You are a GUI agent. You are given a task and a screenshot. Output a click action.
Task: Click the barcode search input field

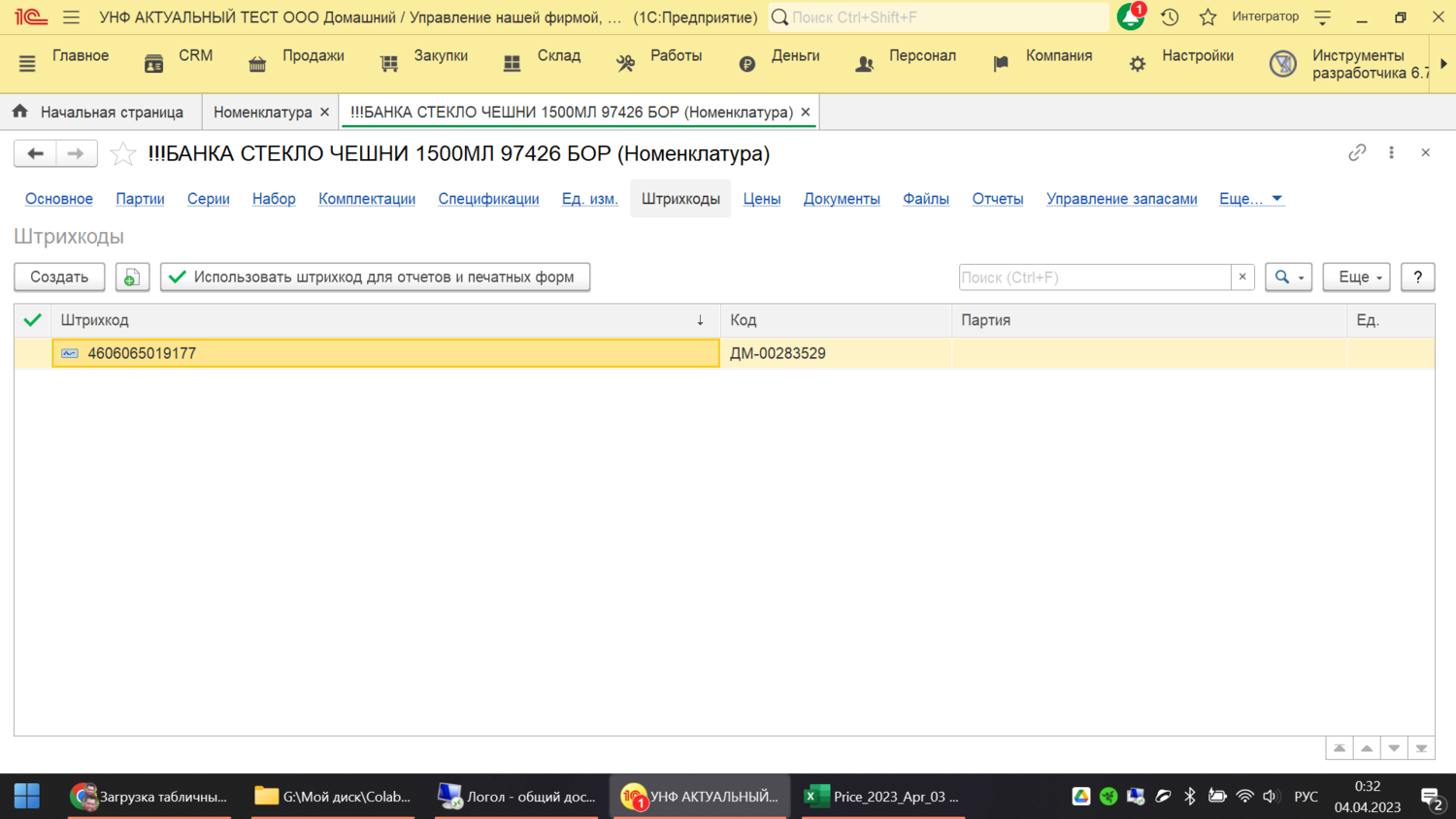(x=1094, y=278)
